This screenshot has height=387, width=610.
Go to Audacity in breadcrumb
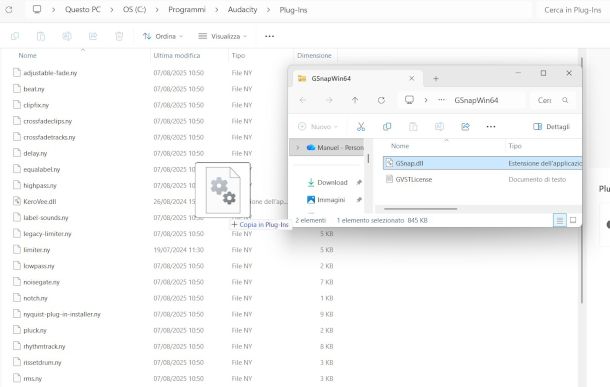click(x=242, y=10)
